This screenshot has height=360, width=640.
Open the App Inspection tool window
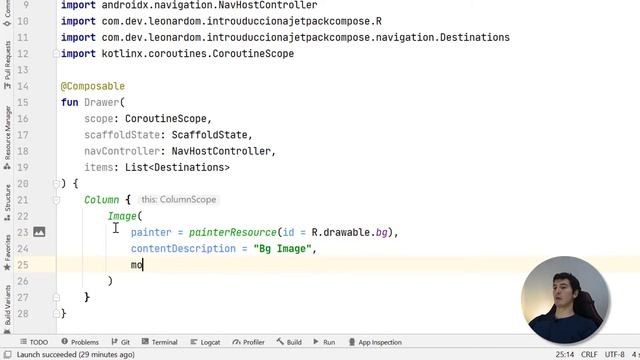coord(375,342)
